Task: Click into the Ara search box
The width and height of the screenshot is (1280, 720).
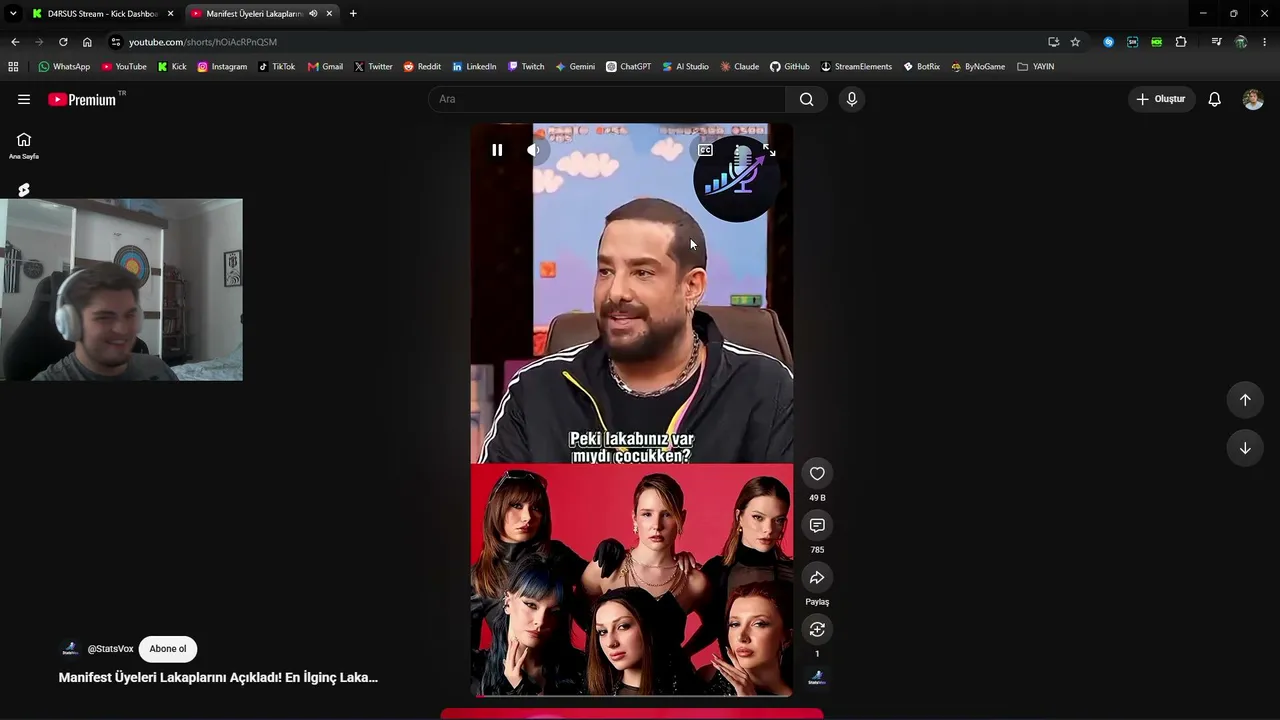Action: point(608,99)
